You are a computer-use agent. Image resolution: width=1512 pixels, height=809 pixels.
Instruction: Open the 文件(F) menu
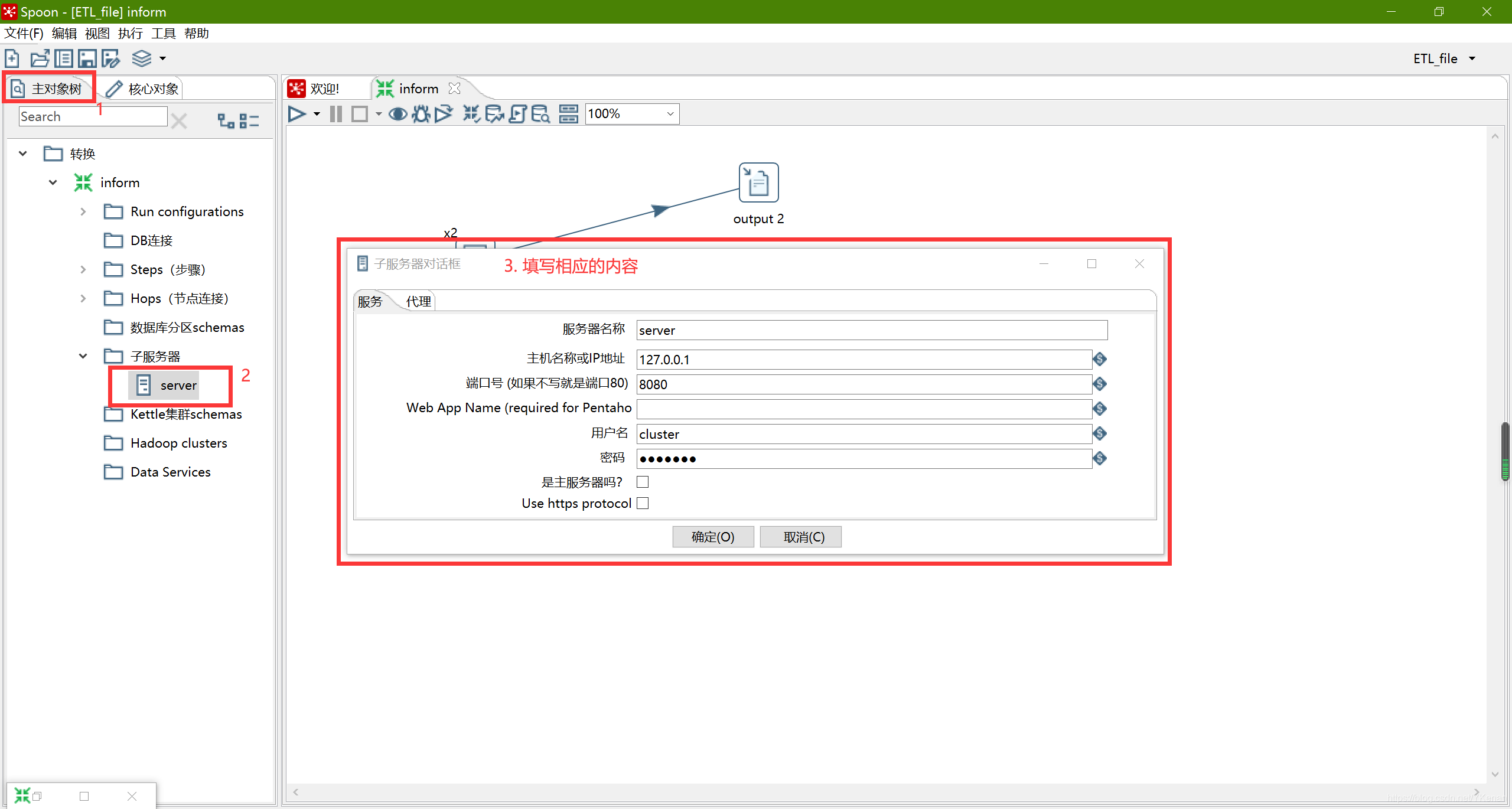(24, 33)
